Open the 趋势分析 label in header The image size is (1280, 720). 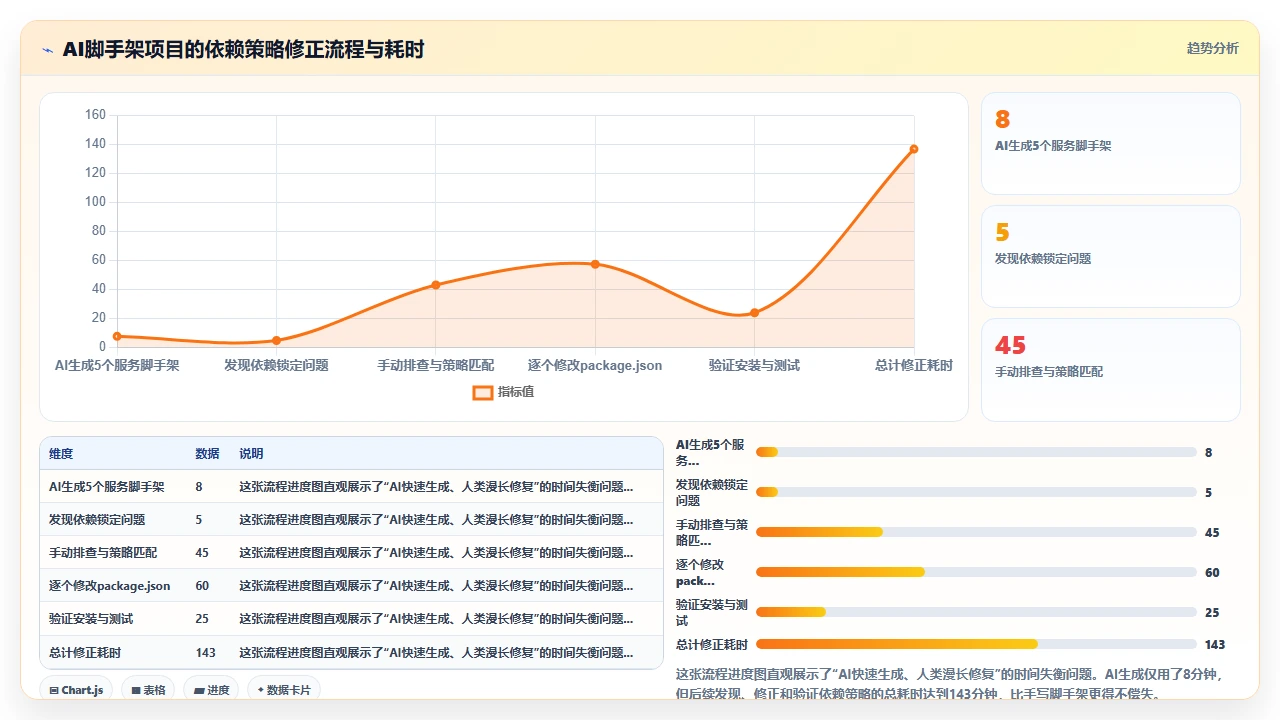tap(1212, 48)
